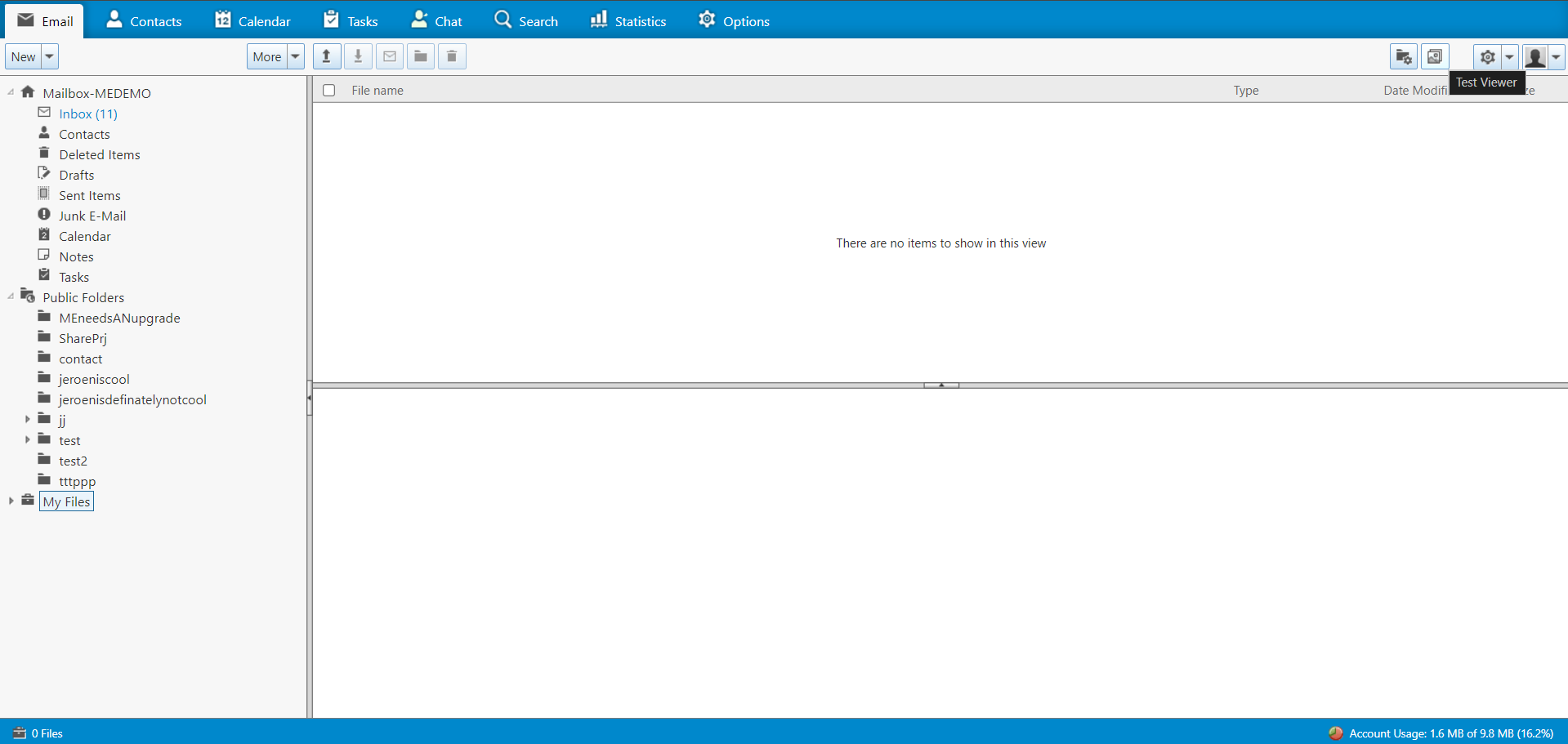Click the upload file toolbar icon

tap(327, 56)
